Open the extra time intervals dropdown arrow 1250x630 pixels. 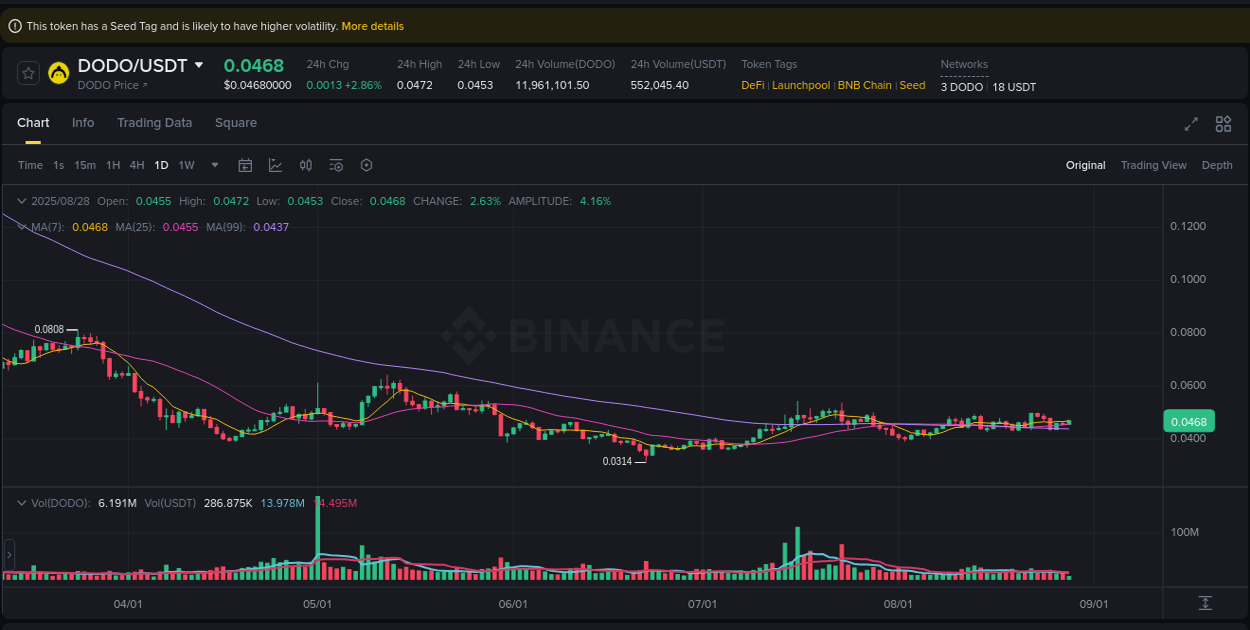(x=213, y=165)
